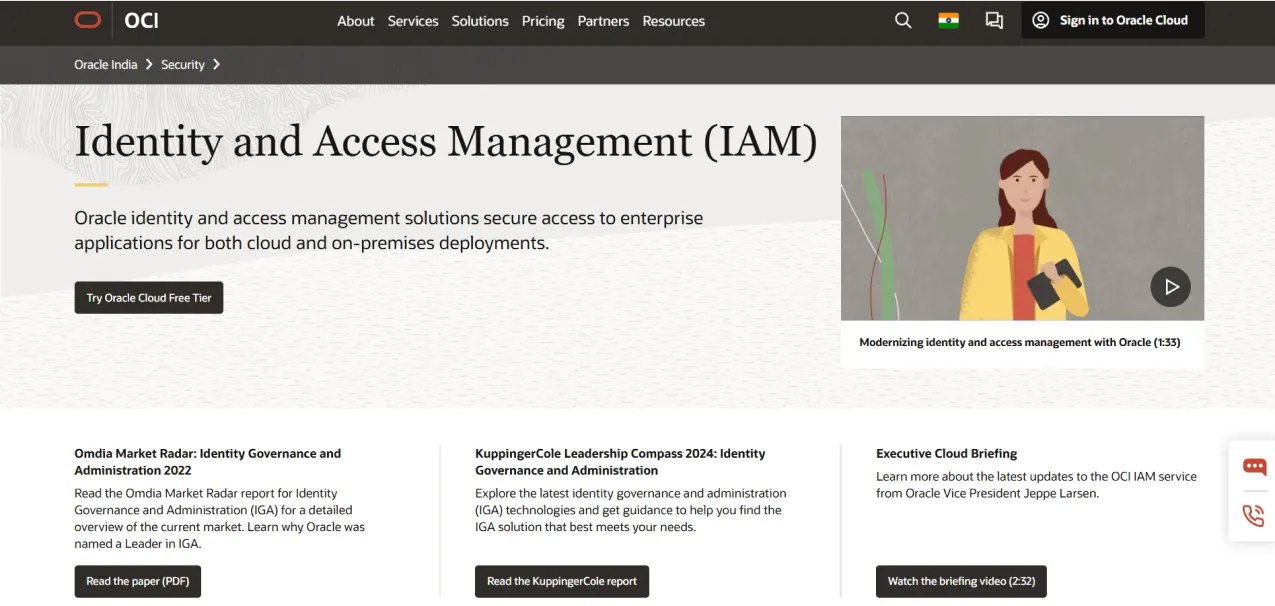Click Read the paper (PDF) button

(138, 581)
